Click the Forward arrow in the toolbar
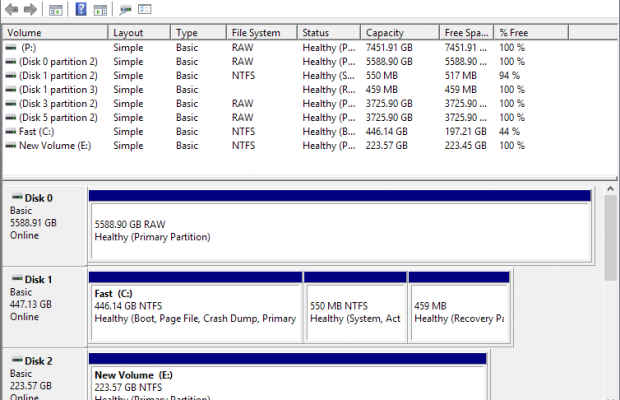 tap(30, 10)
